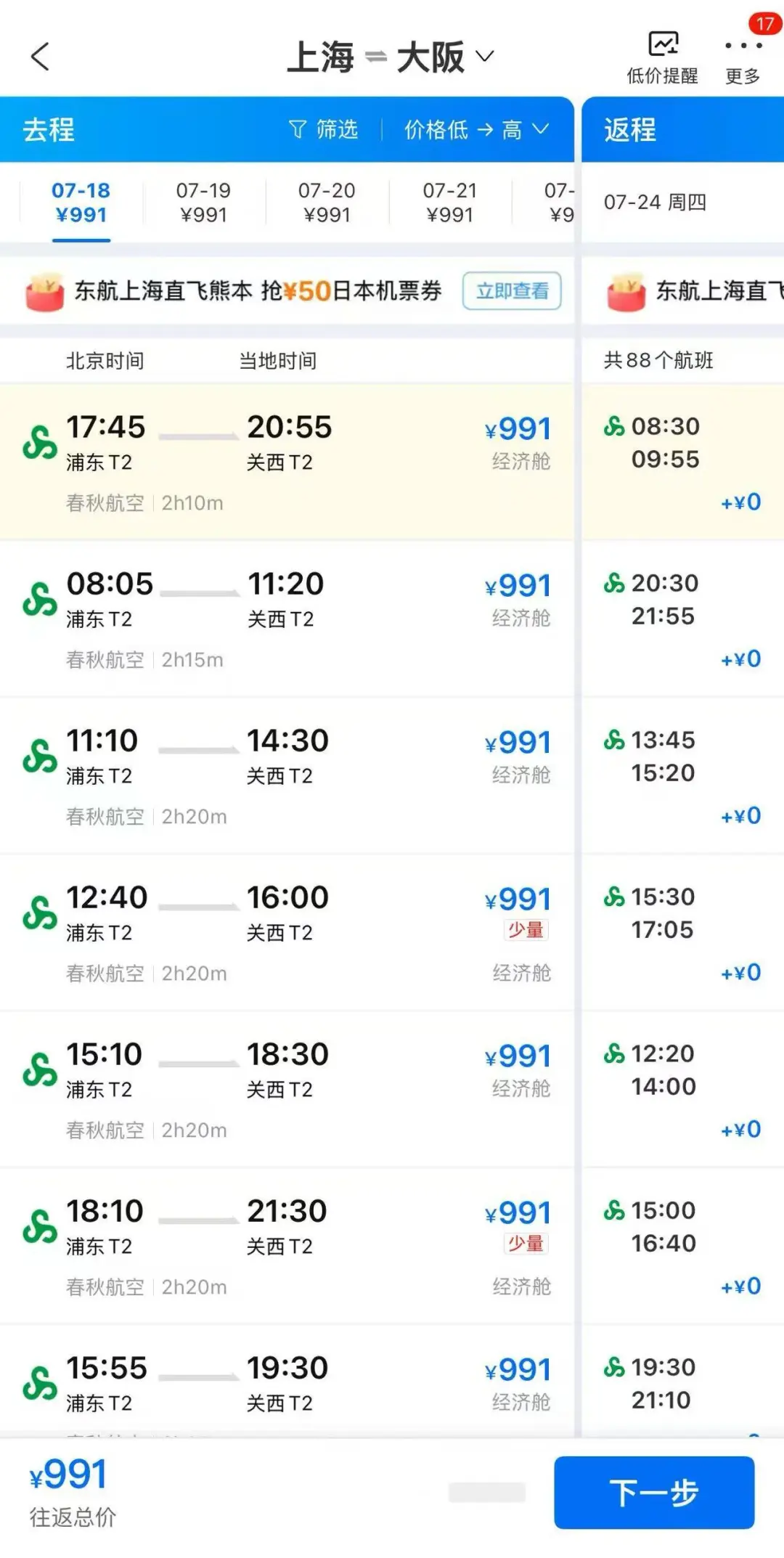
Task: Click the 立即查看 button on banner
Action: (512, 291)
